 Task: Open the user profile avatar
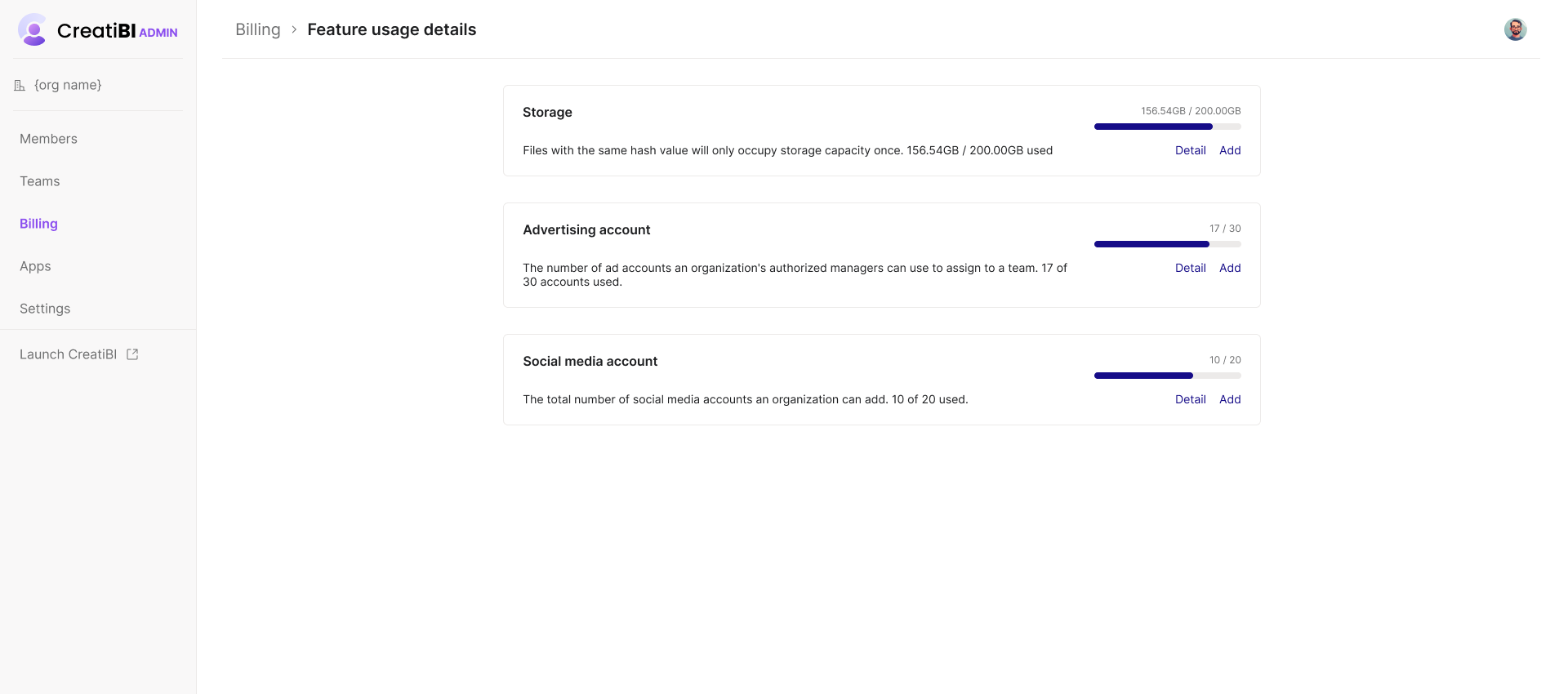(1515, 29)
